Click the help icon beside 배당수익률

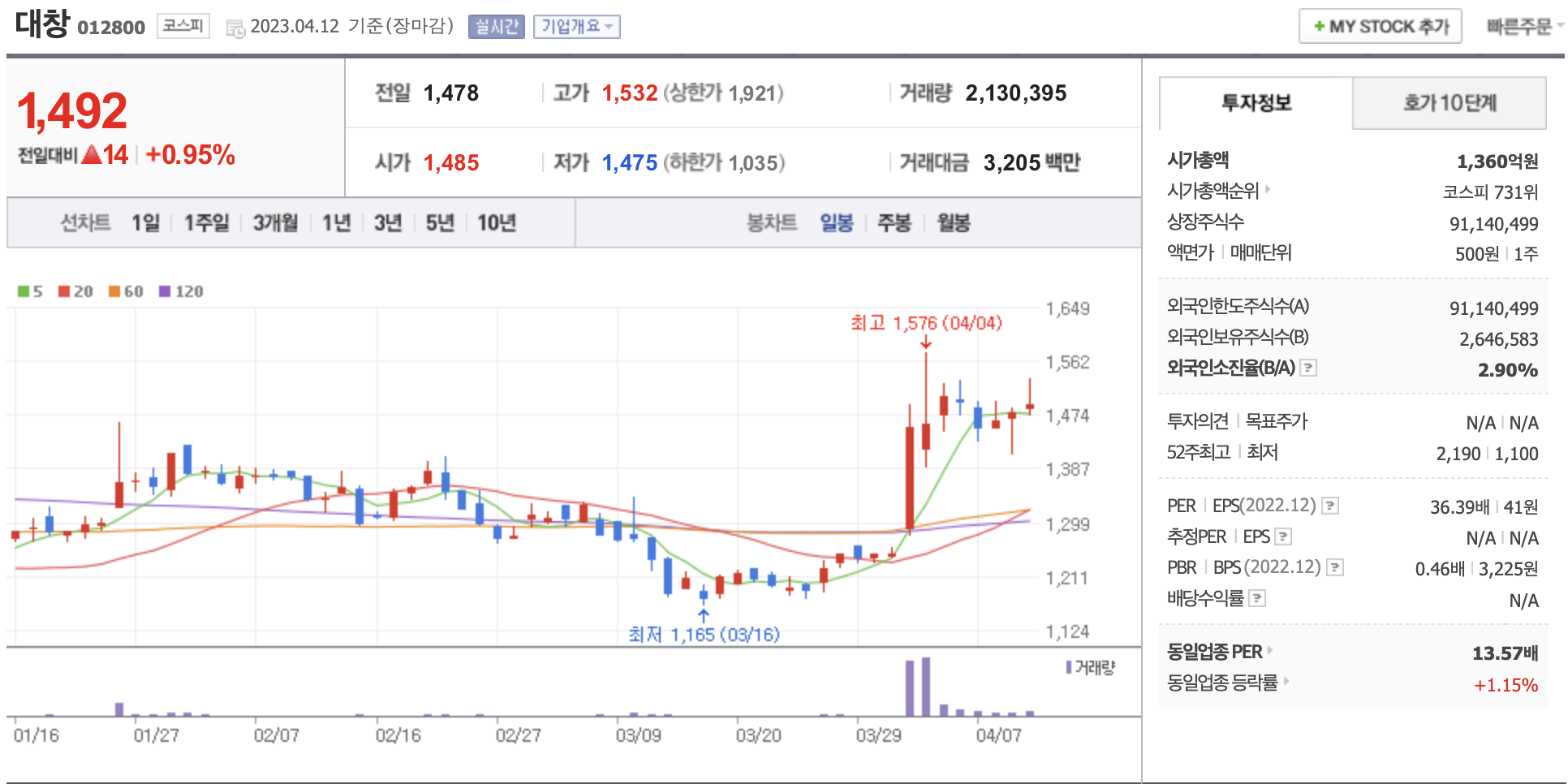click(x=1256, y=598)
